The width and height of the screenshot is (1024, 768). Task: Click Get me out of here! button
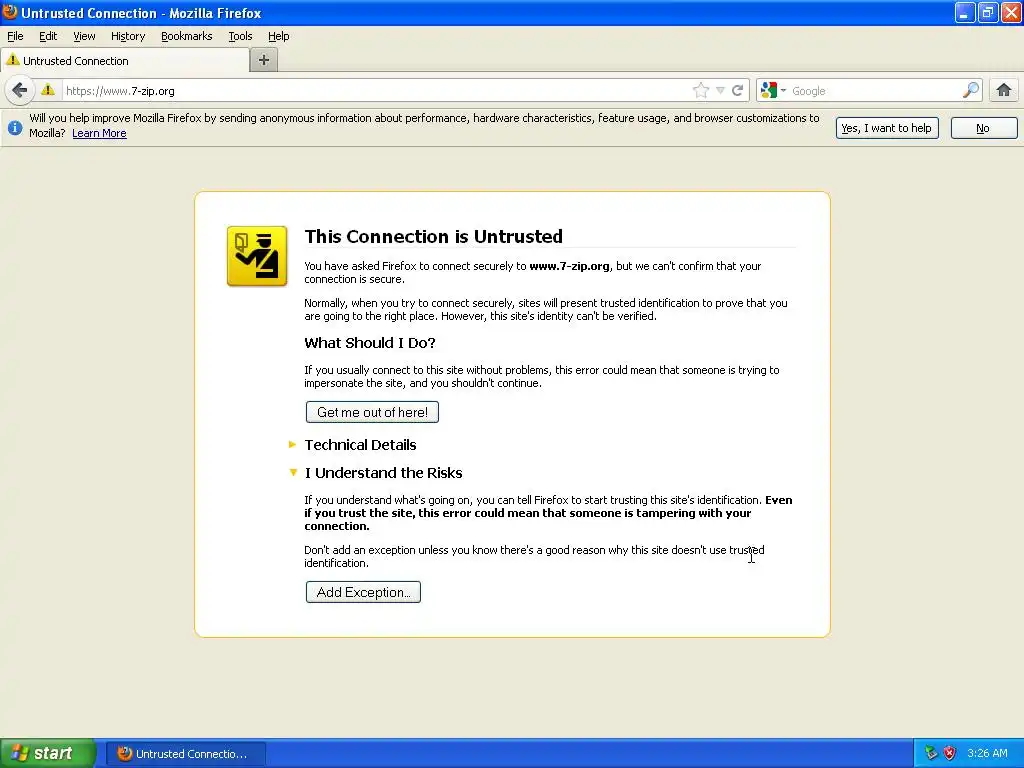click(372, 412)
